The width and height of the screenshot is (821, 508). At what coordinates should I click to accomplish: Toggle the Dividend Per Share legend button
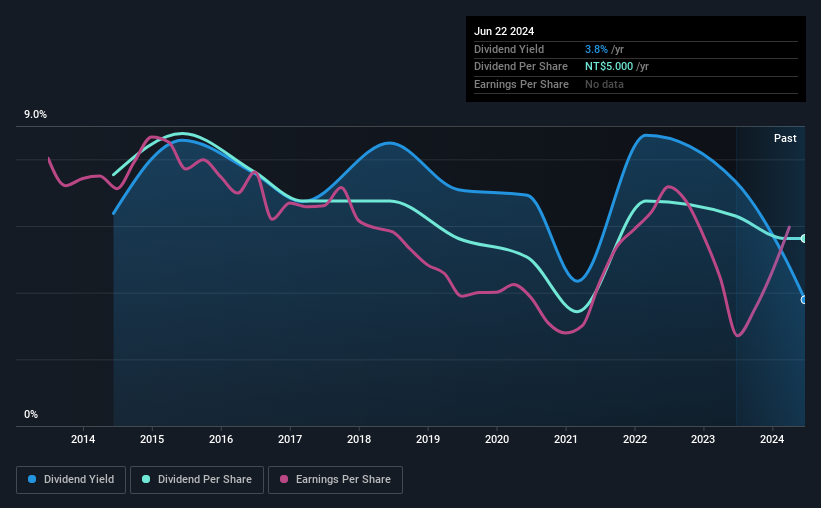pos(197,480)
